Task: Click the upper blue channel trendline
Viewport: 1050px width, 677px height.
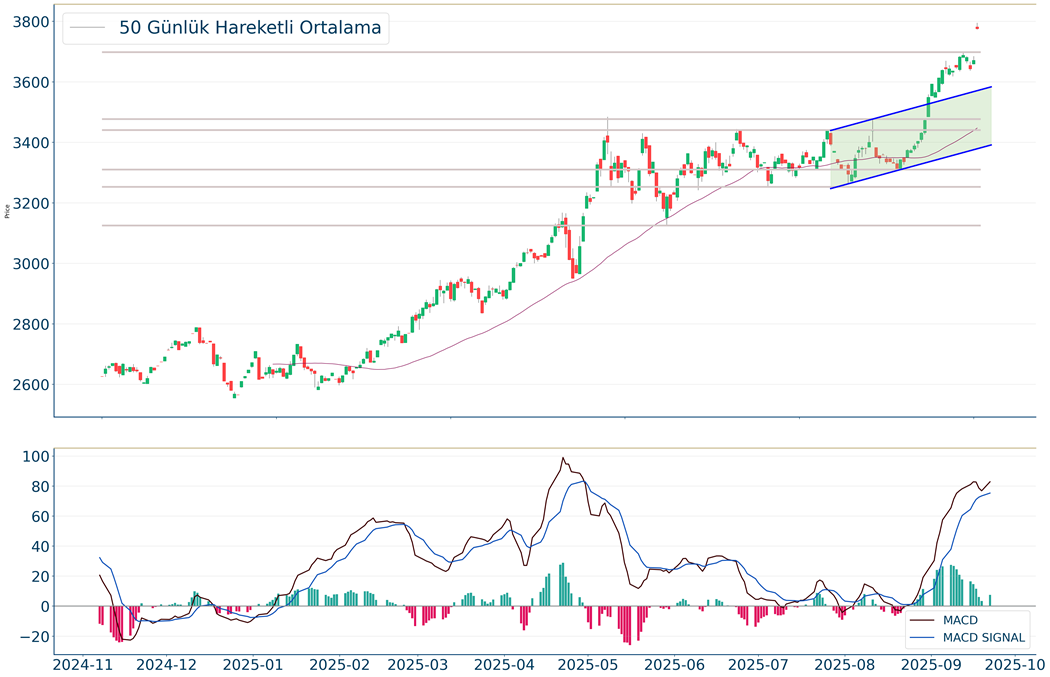Action: (900, 113)
